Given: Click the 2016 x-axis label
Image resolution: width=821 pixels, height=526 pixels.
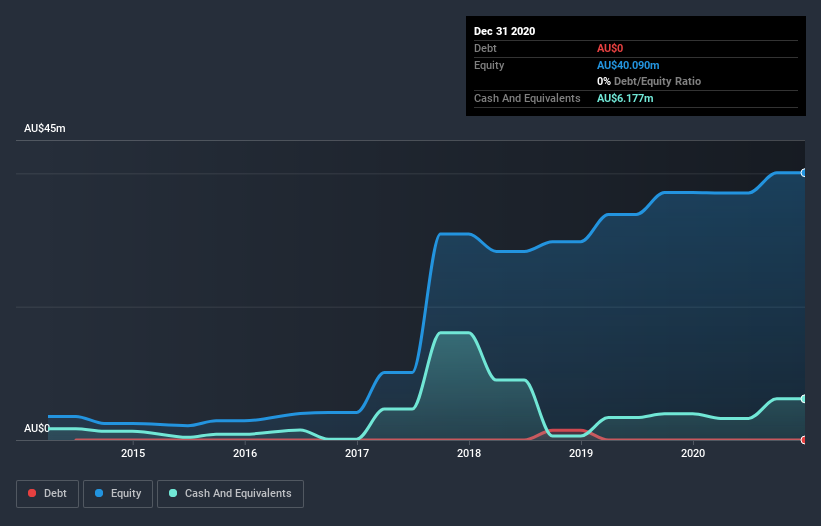Looking at the screenshot, I should pyautogui.click(x=245, y=453).
